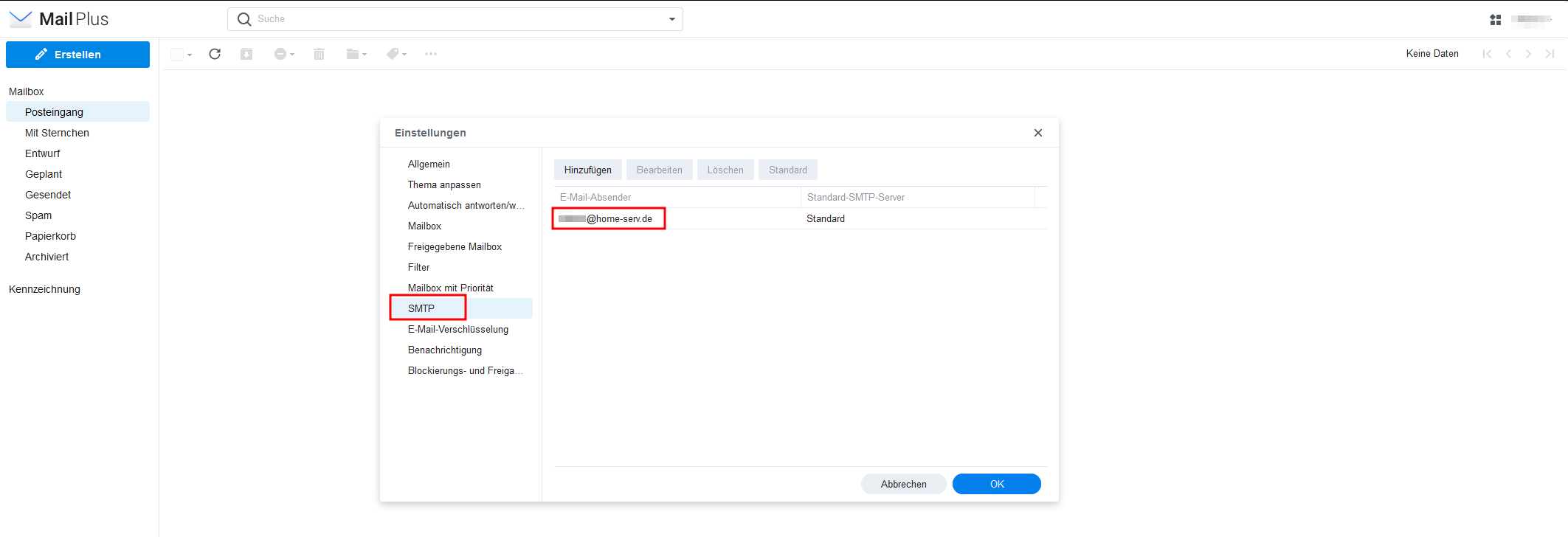Click the trash delete icon
1568x537 pixels.
[x=319, y=54]
